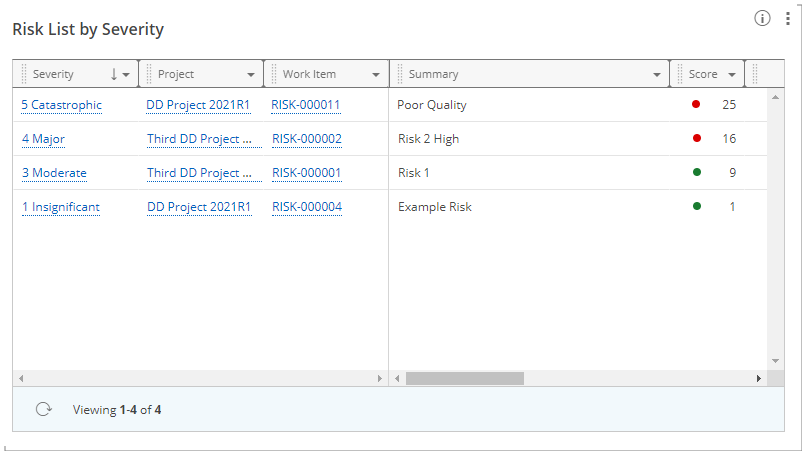The width and height of the screenshot is (802, 451).
Task: Expand the Work Item column dropdown
Action: point(375,75)
